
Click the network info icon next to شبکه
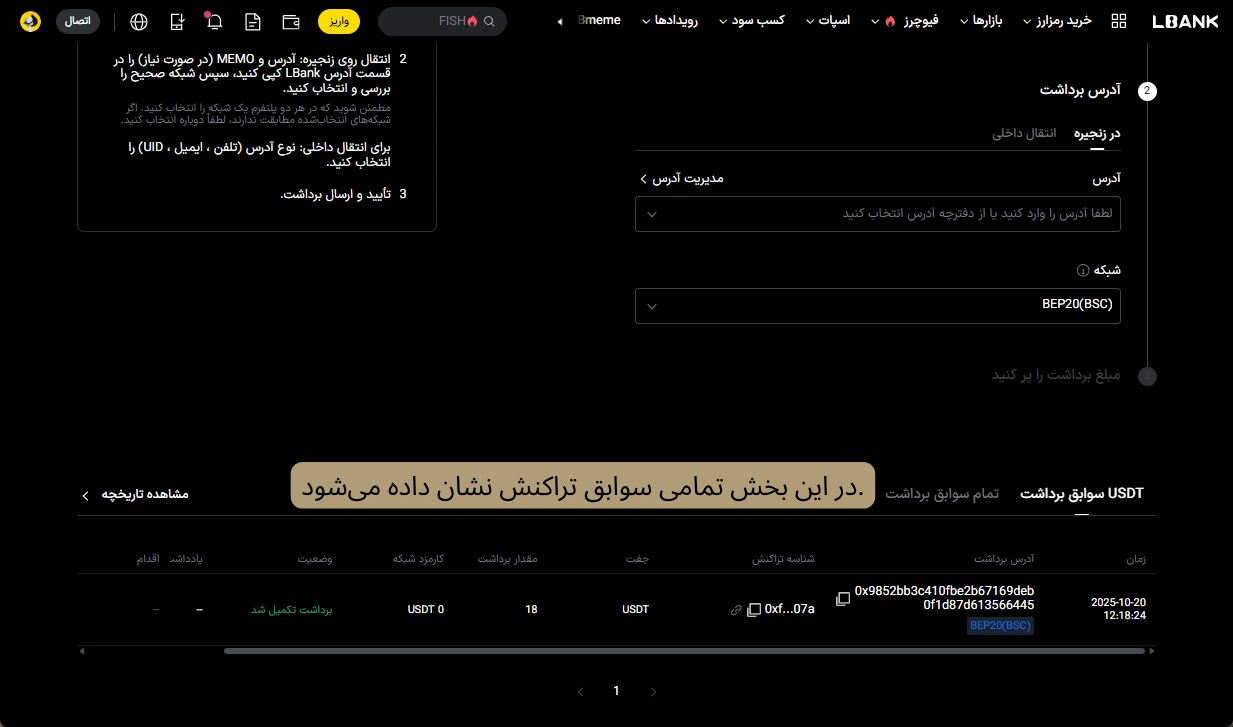point(1082,270)
